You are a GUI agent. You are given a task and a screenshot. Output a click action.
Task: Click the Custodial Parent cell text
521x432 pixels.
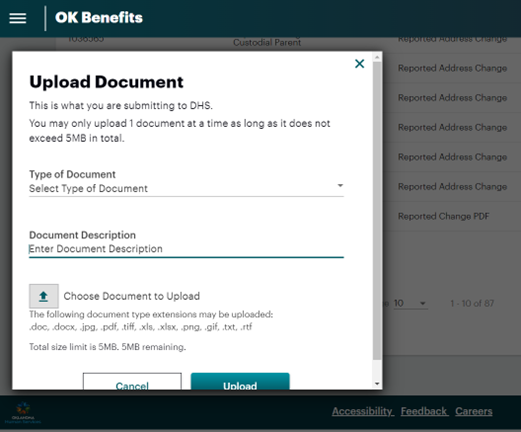click(x=267, y=43)
